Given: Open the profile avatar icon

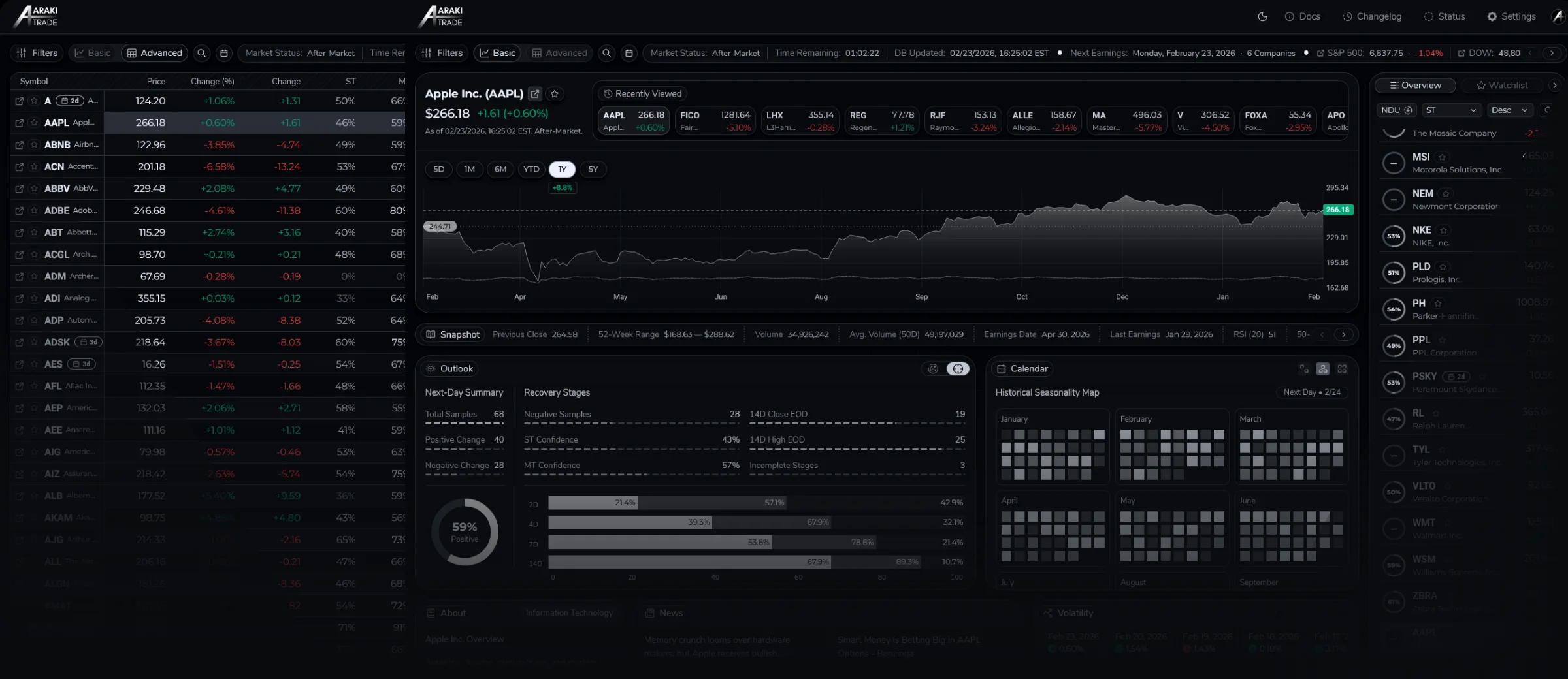Looking at the screenshot, I should tap(1559, 16).
